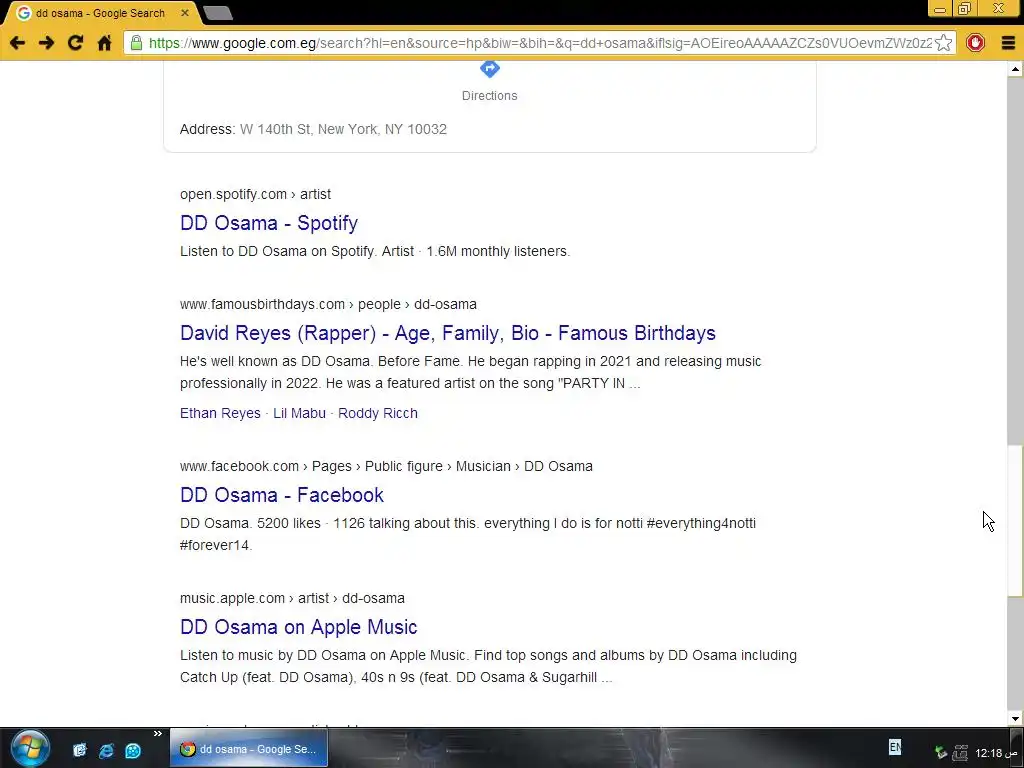Follow the Ethan Reyes sitelink
Viewport: 1024px width, 768px height.
tap(220, 413)
